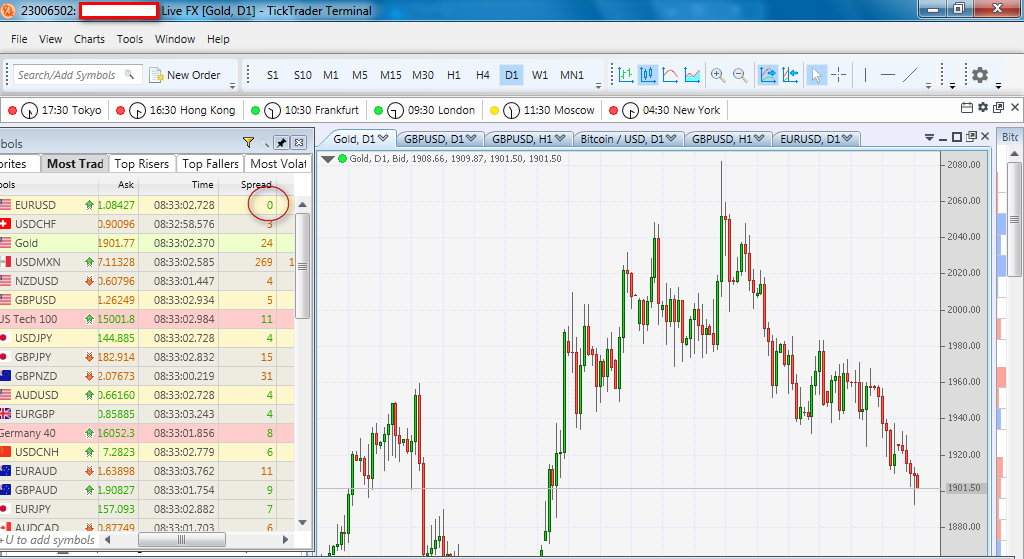Open the Tools menu
This screenshot has width=1024, height=559.
coord(130,39)
